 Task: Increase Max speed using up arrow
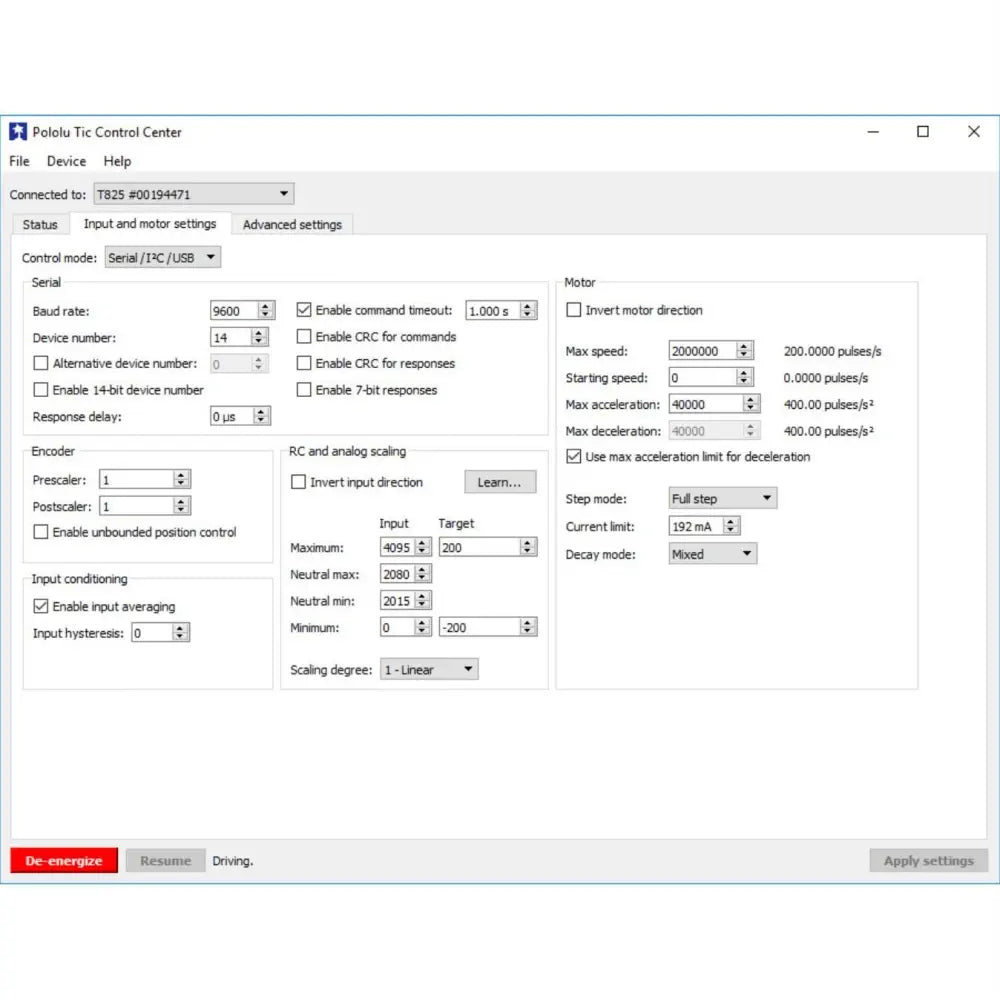744,347
